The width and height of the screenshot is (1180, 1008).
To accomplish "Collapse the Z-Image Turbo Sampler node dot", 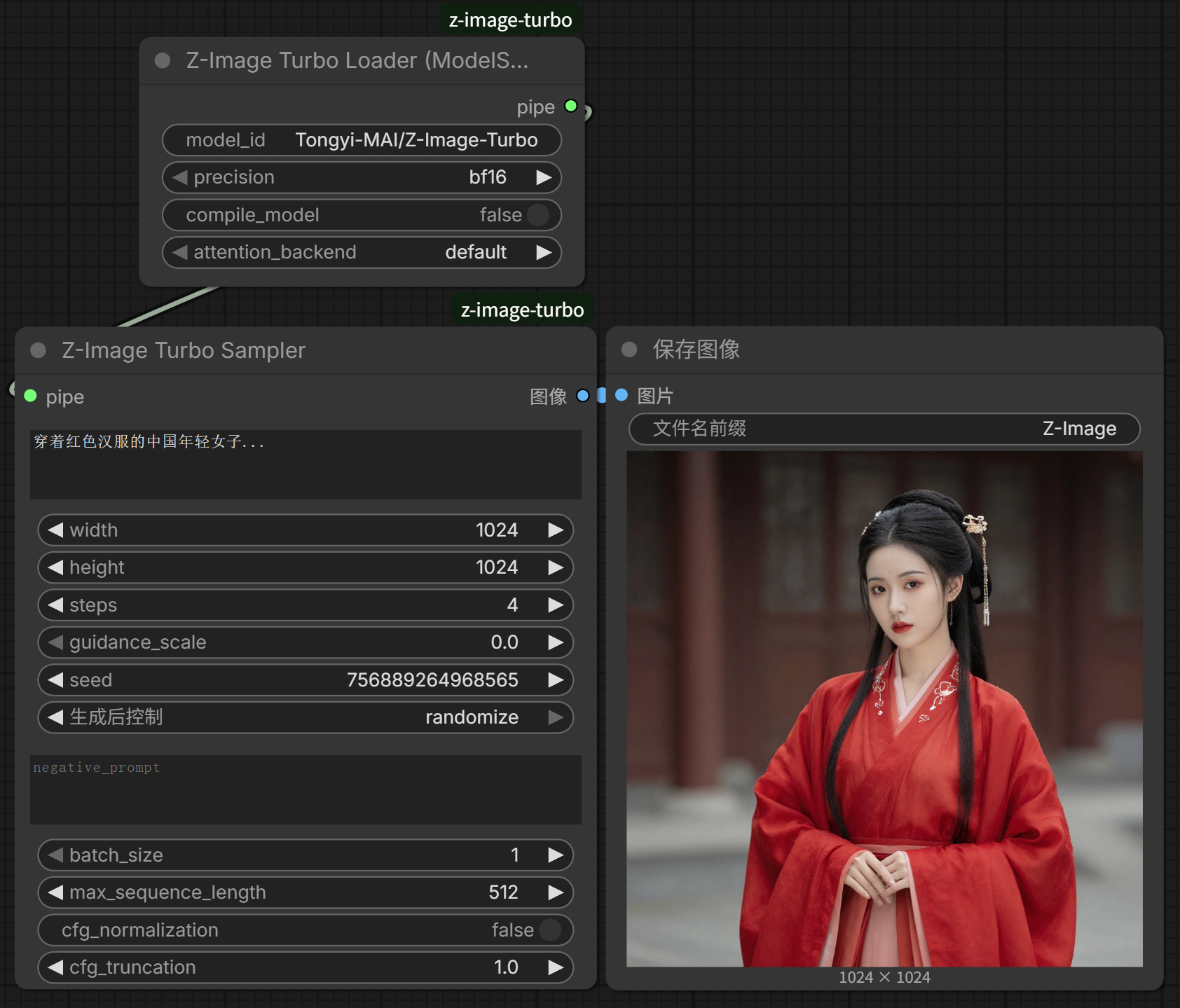I will [39, 350].
